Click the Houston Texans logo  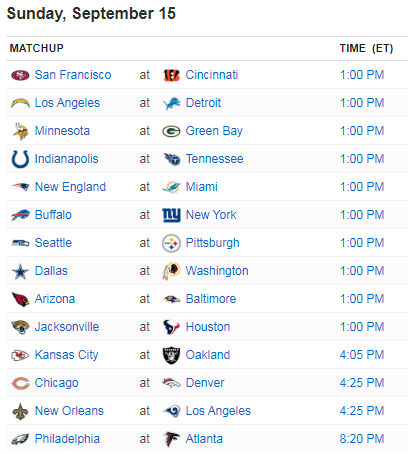[171, 327]
